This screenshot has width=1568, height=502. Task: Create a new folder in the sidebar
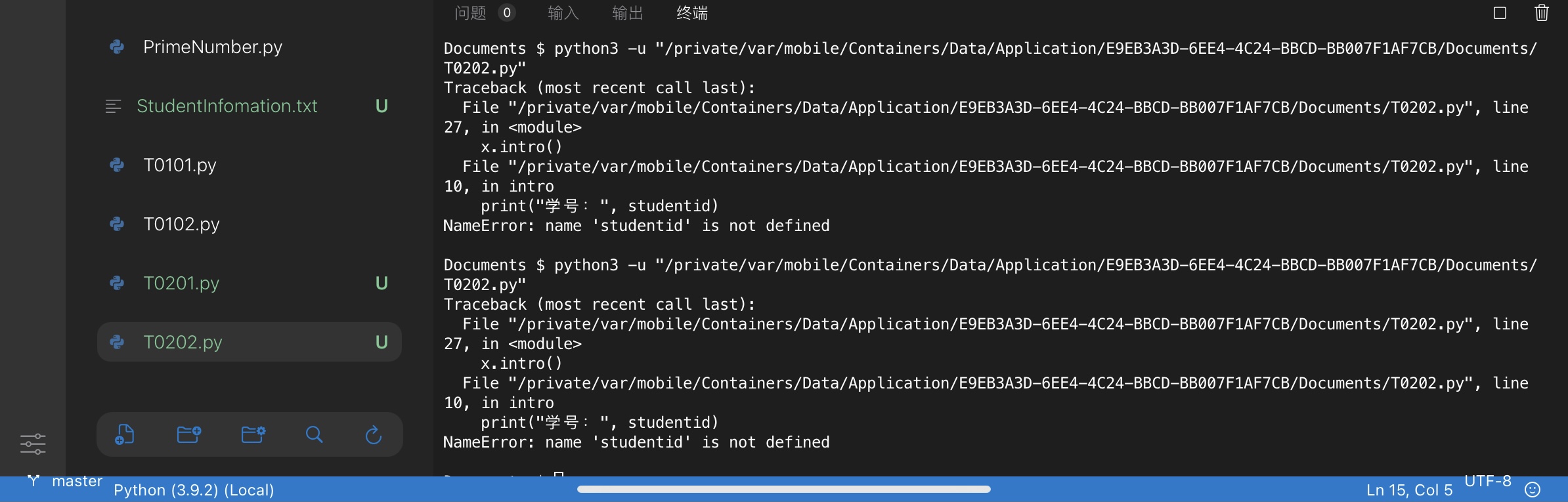point(189,434)
